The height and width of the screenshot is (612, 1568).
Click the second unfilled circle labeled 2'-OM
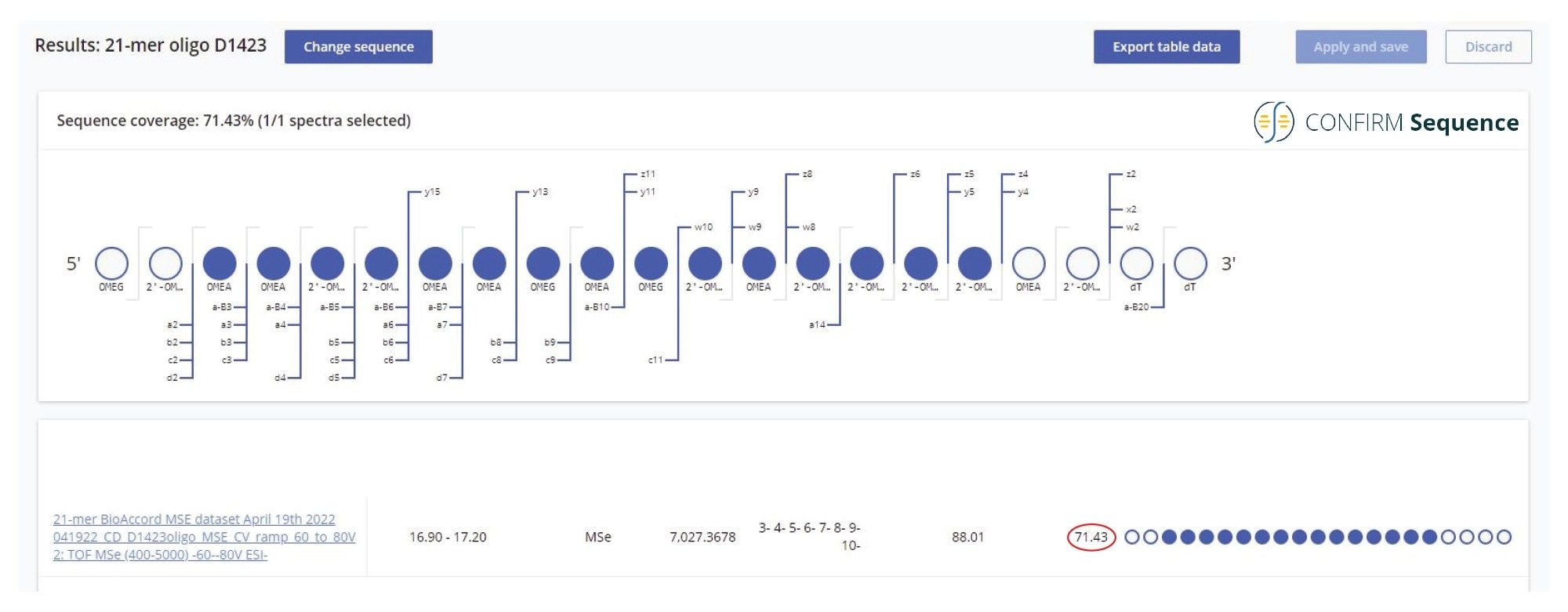coord(1082,263)
